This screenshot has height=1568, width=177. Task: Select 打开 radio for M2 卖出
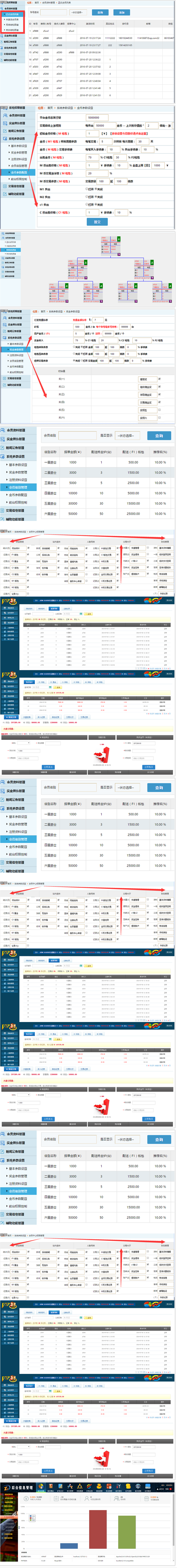88,197
